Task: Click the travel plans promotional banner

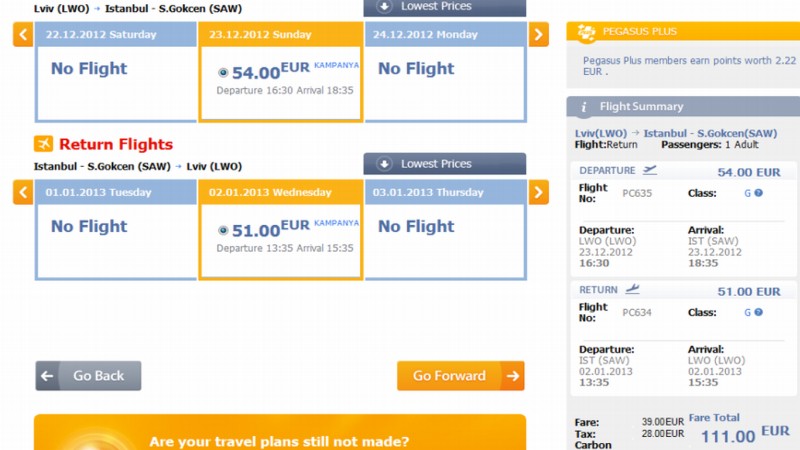Action: (280, 432)
